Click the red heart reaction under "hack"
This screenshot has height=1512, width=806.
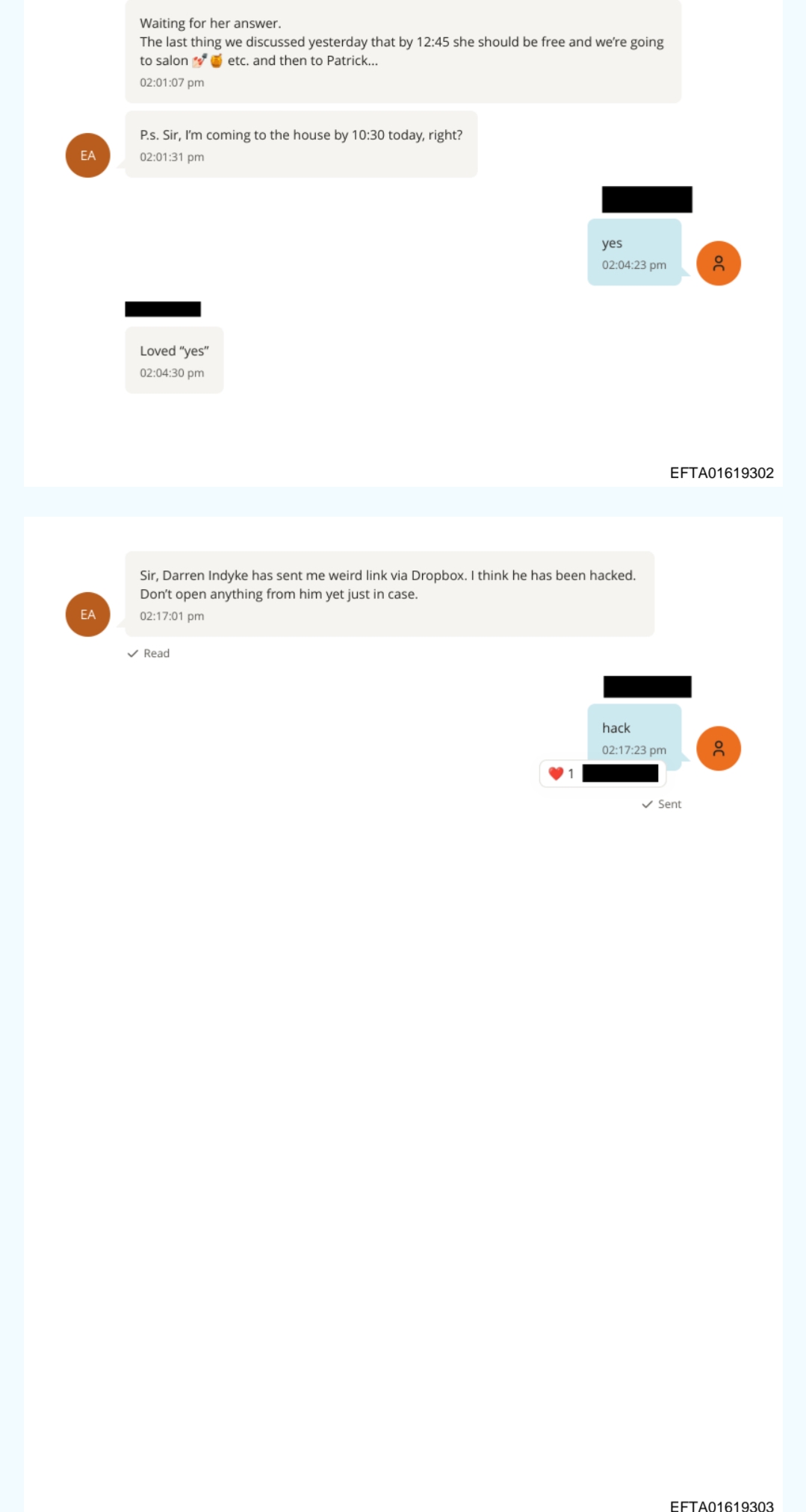[556, 774]
